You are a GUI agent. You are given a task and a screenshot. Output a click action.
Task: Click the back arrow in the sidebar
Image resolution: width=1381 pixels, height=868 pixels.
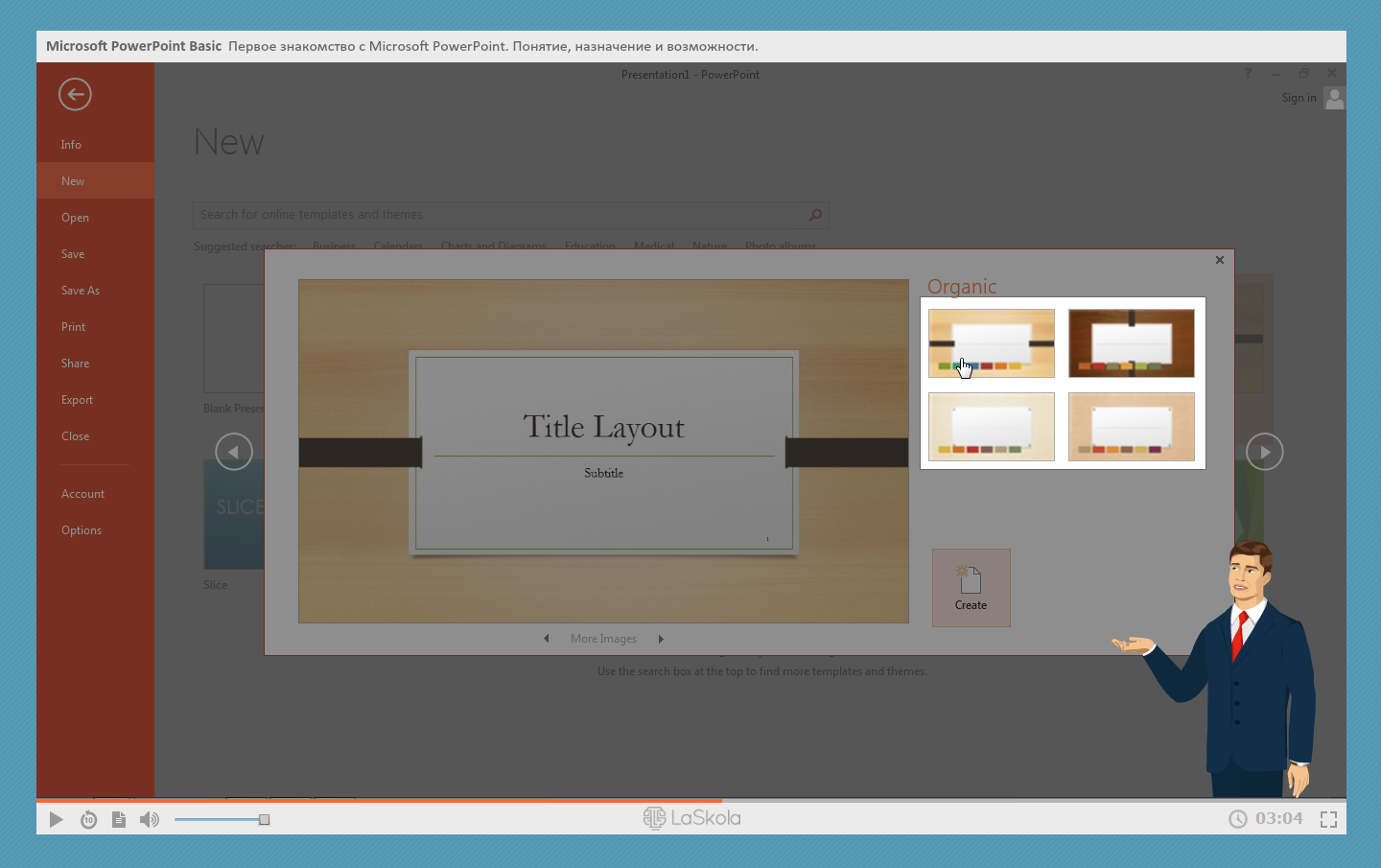click(75, 94)
